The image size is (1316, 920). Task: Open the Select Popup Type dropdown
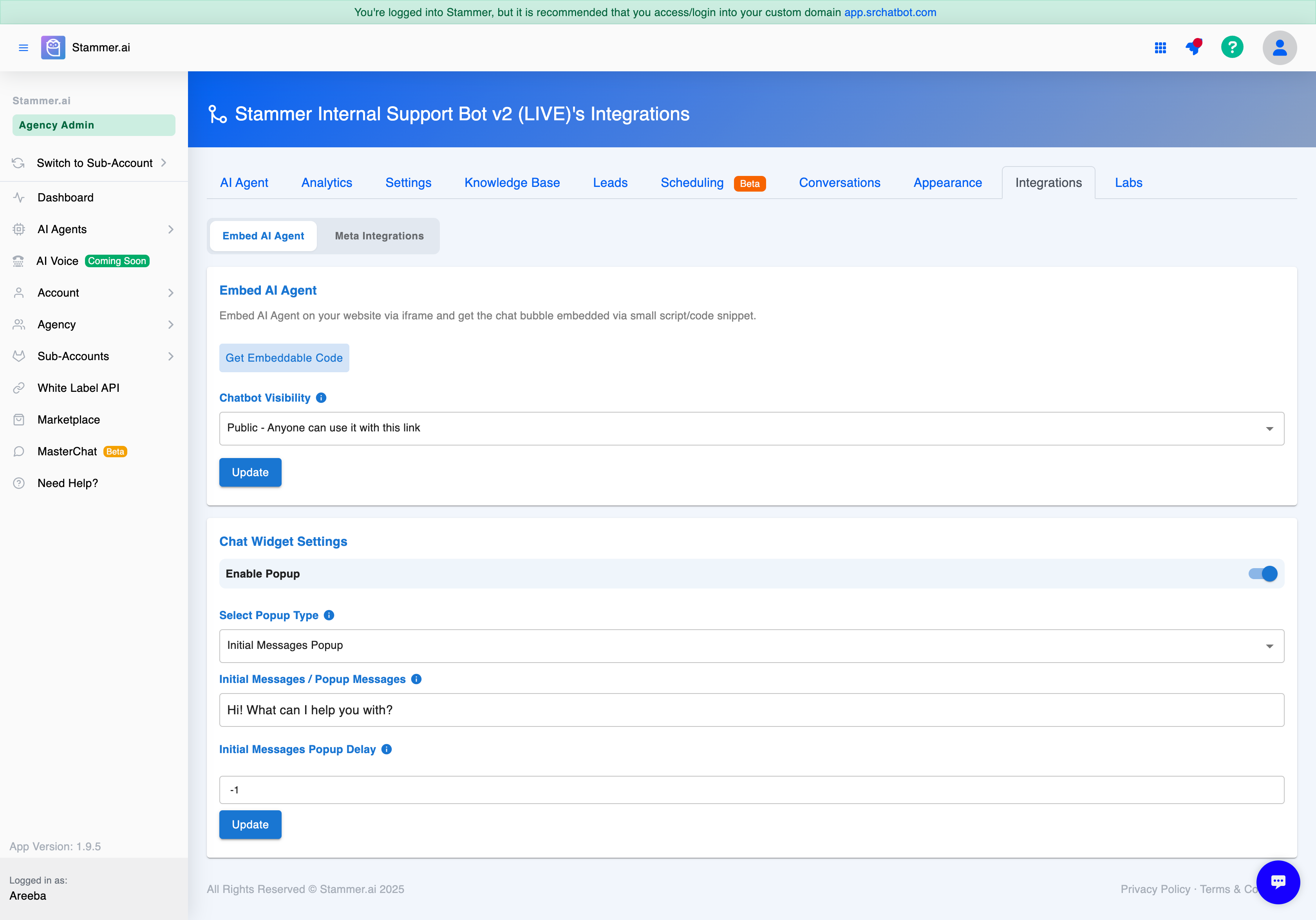coord(752,646)
